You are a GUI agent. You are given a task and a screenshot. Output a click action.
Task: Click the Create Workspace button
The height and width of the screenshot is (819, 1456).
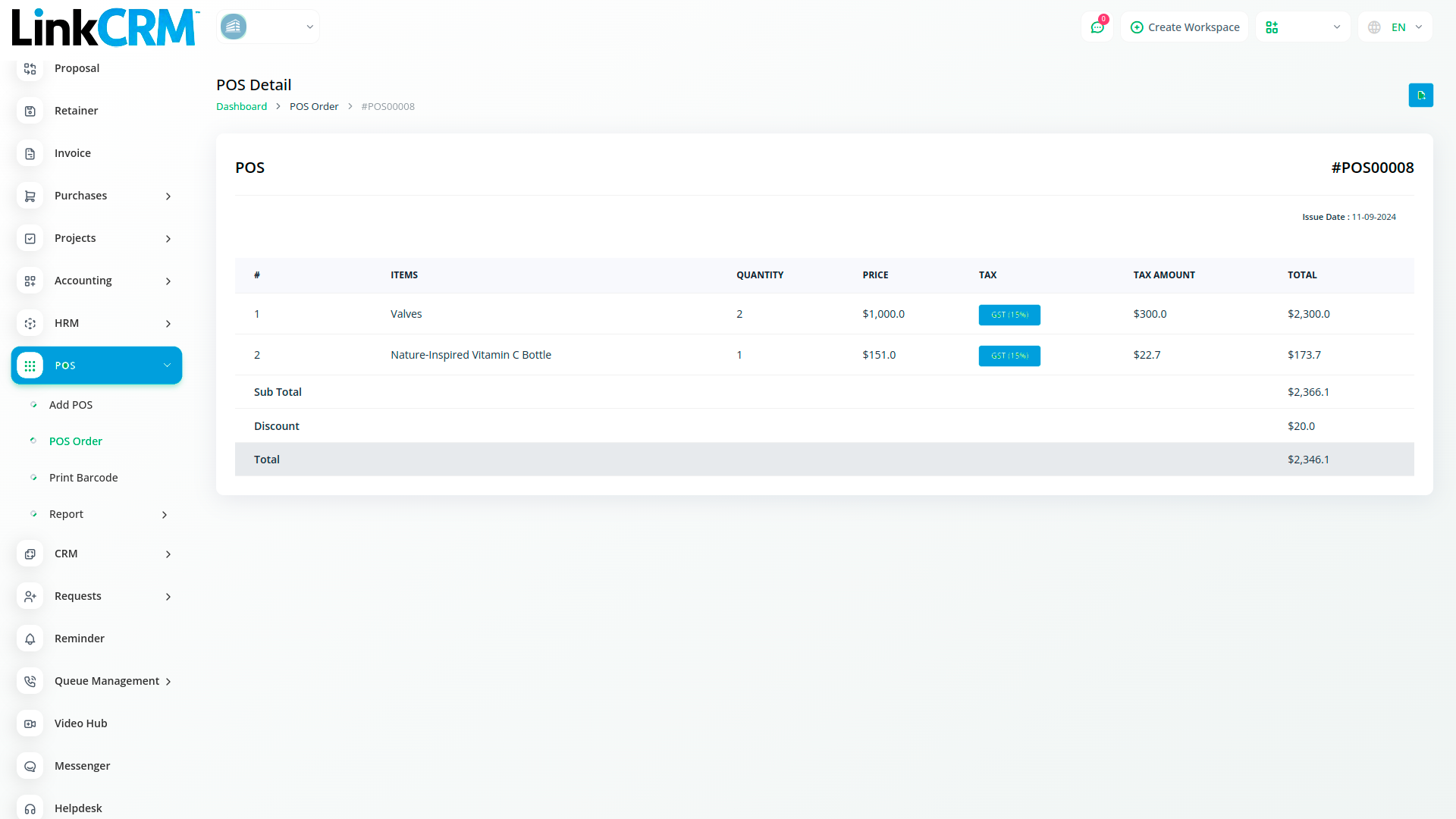(1185, 27)
